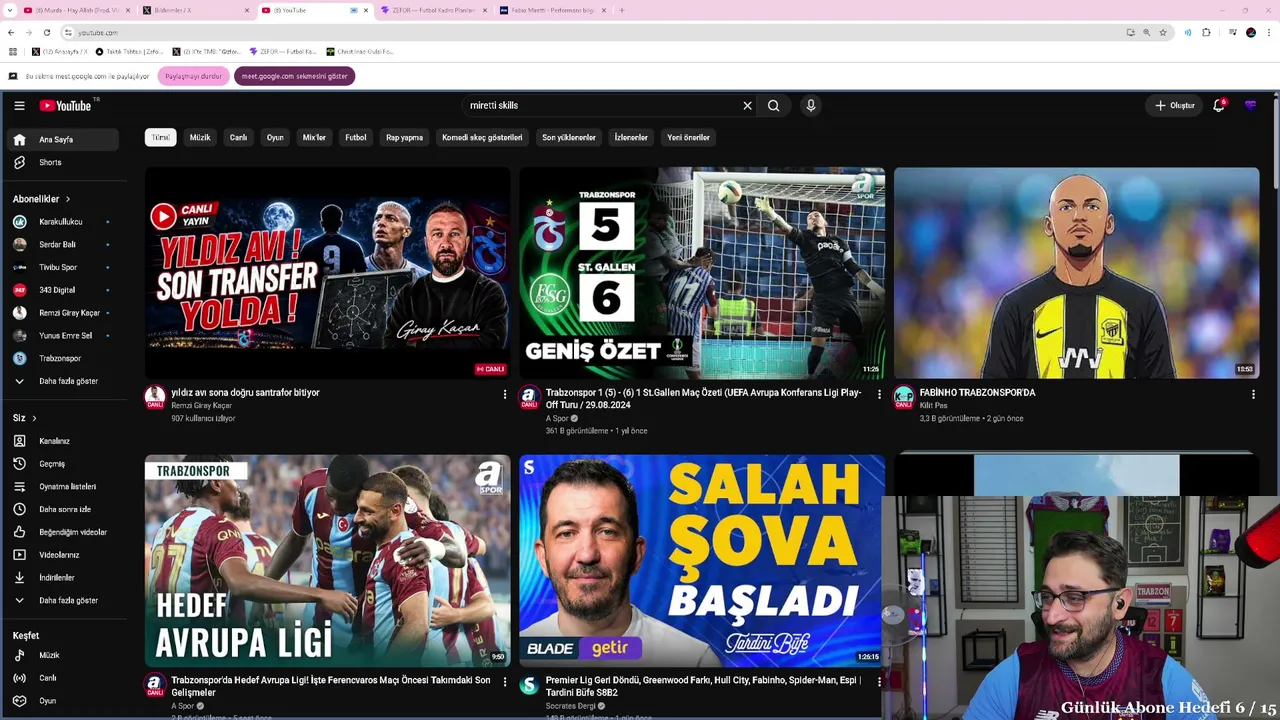Open the Trabzonspor 5-6 St. Gallen thumbnail
The height and width of the screenshot is (720, 1280).
(x=702, y=273)
